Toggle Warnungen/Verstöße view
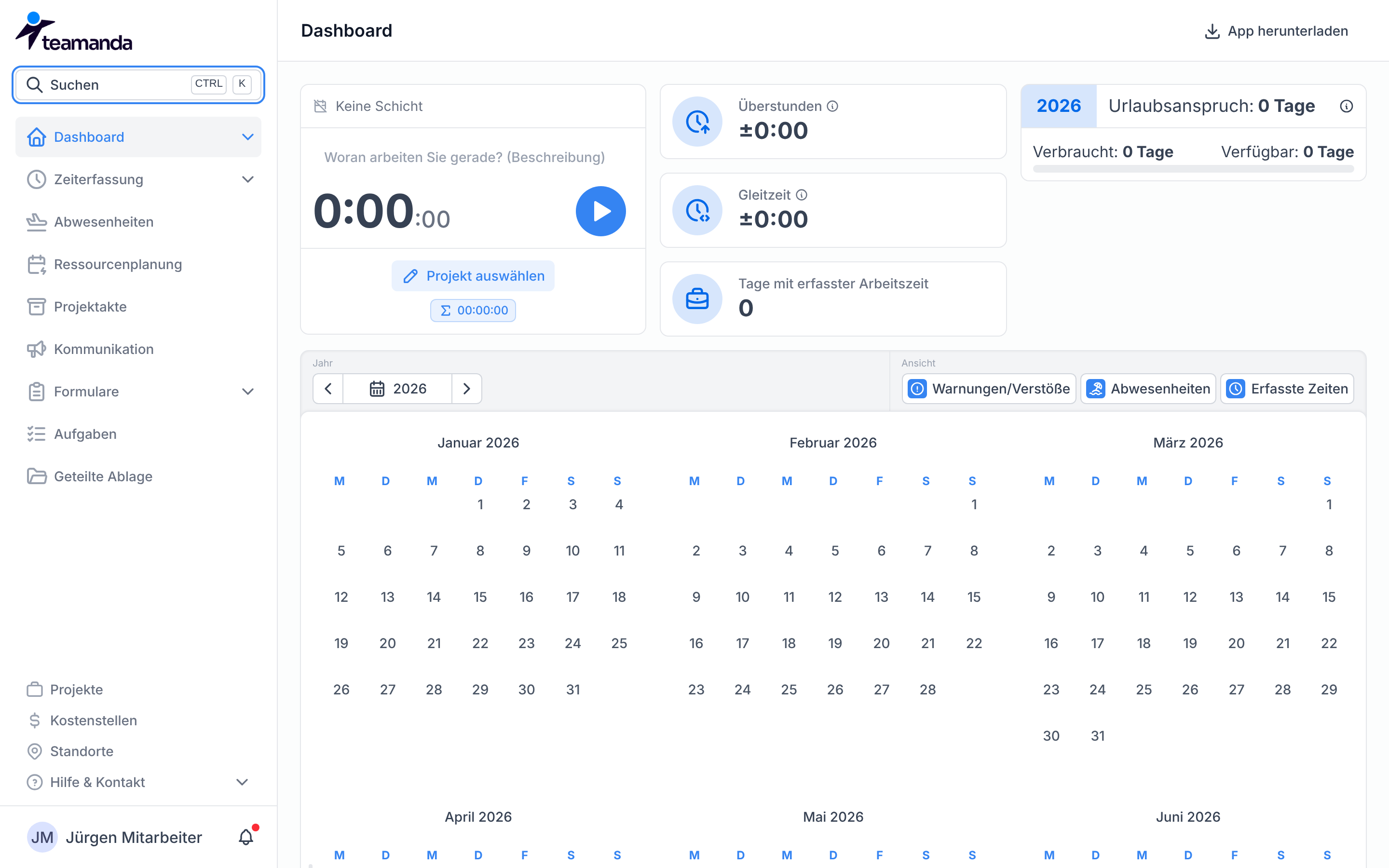The width and height of the screenshot is (1389, 868). point(989,389)
